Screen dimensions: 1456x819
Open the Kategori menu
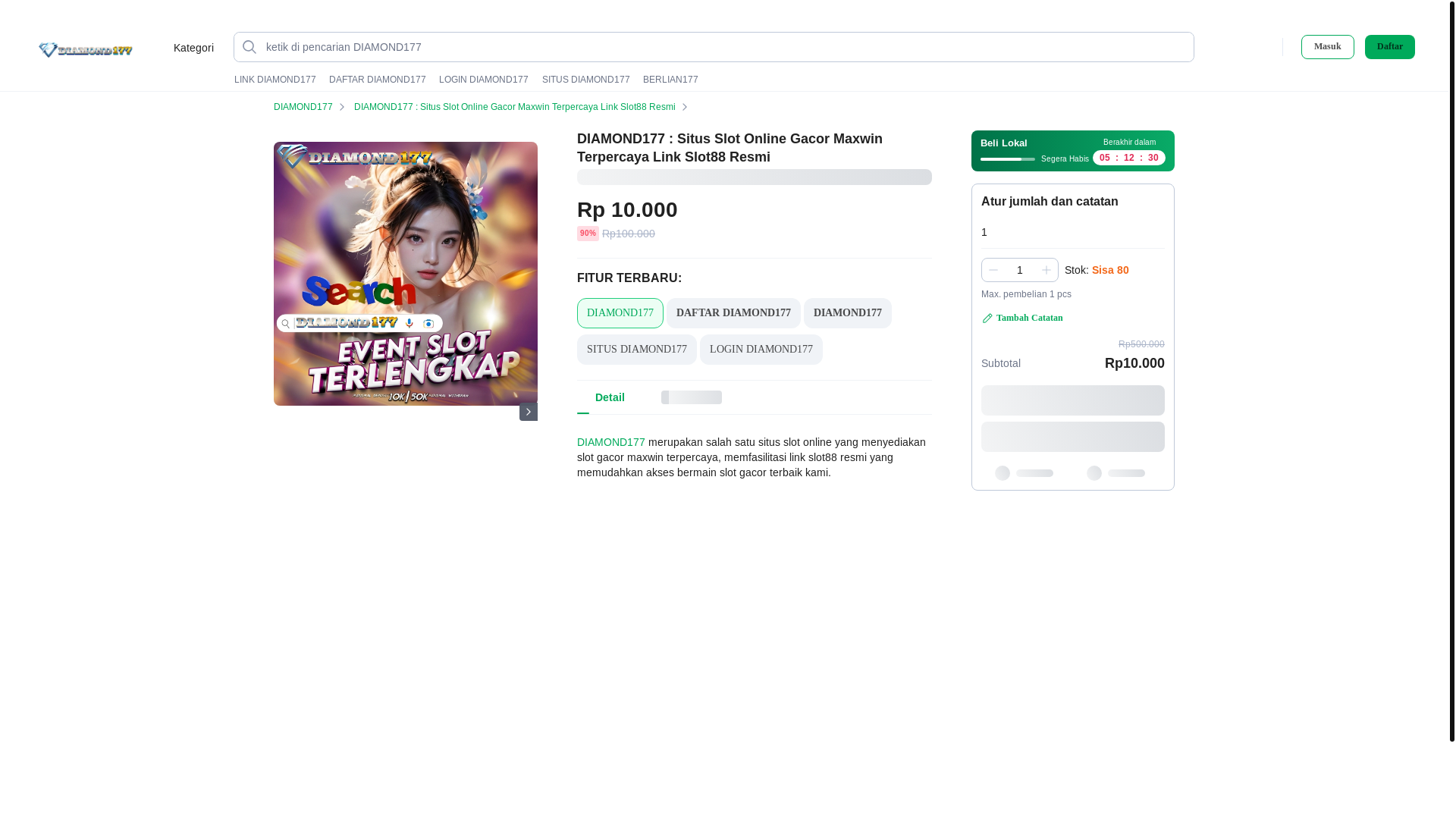[x=193, y=48]
